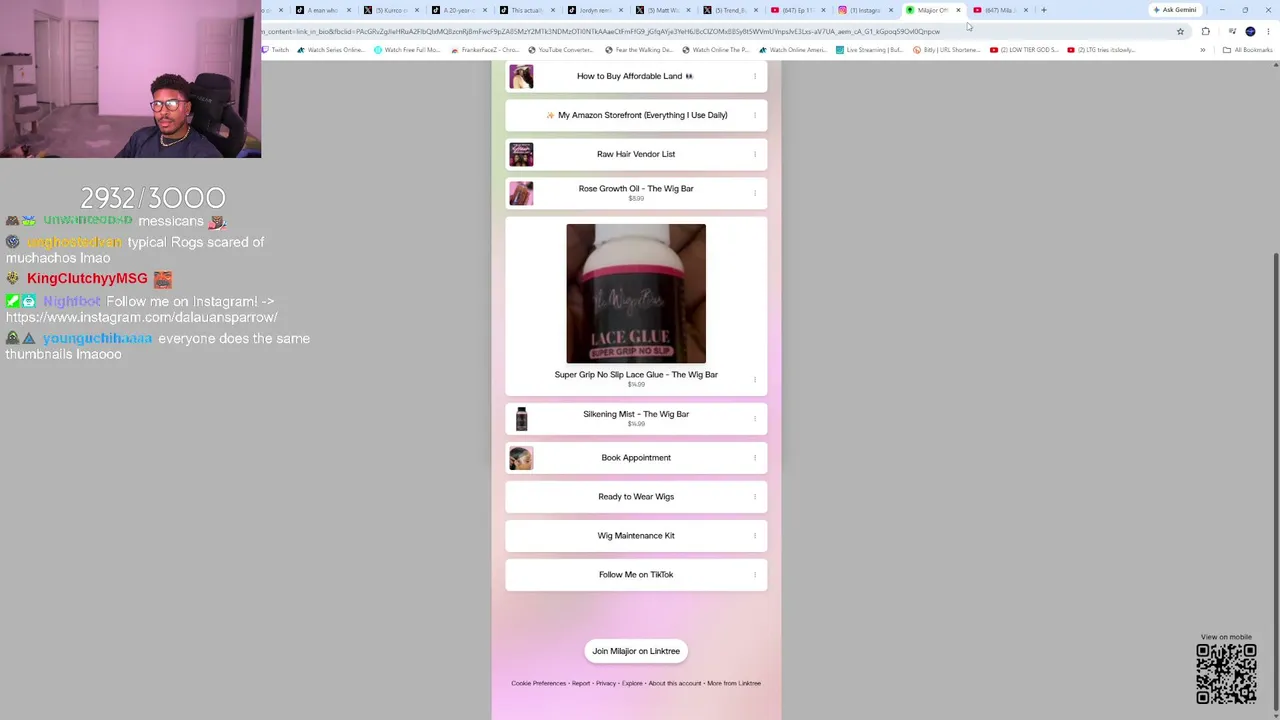Open the Fear the Walking Dead bookmark

pyautogui.click(x=638, y=50)
